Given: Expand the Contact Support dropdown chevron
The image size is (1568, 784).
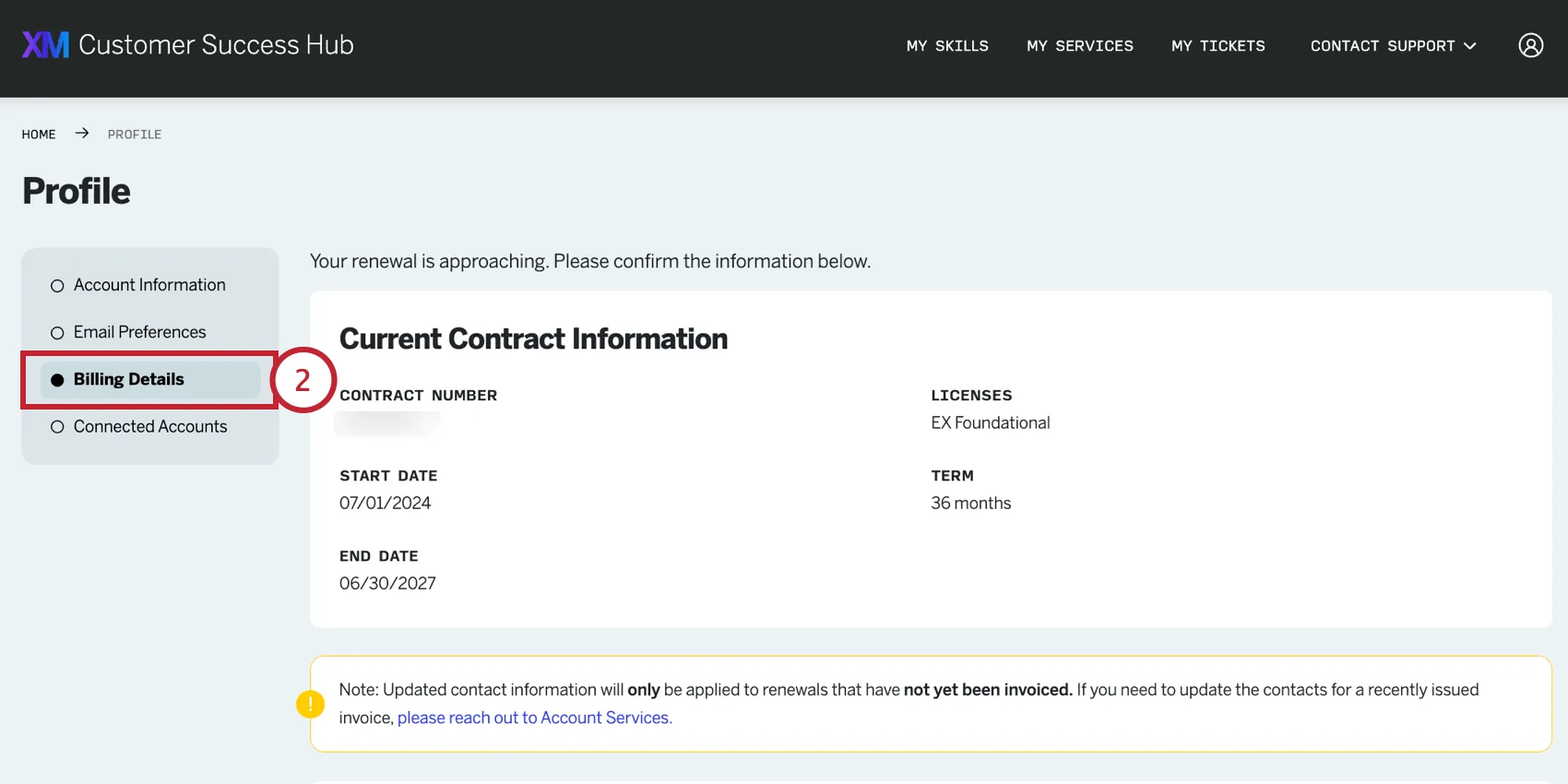Looking at the screenshot, I should pyautogui.click(x=1470, y=46).
